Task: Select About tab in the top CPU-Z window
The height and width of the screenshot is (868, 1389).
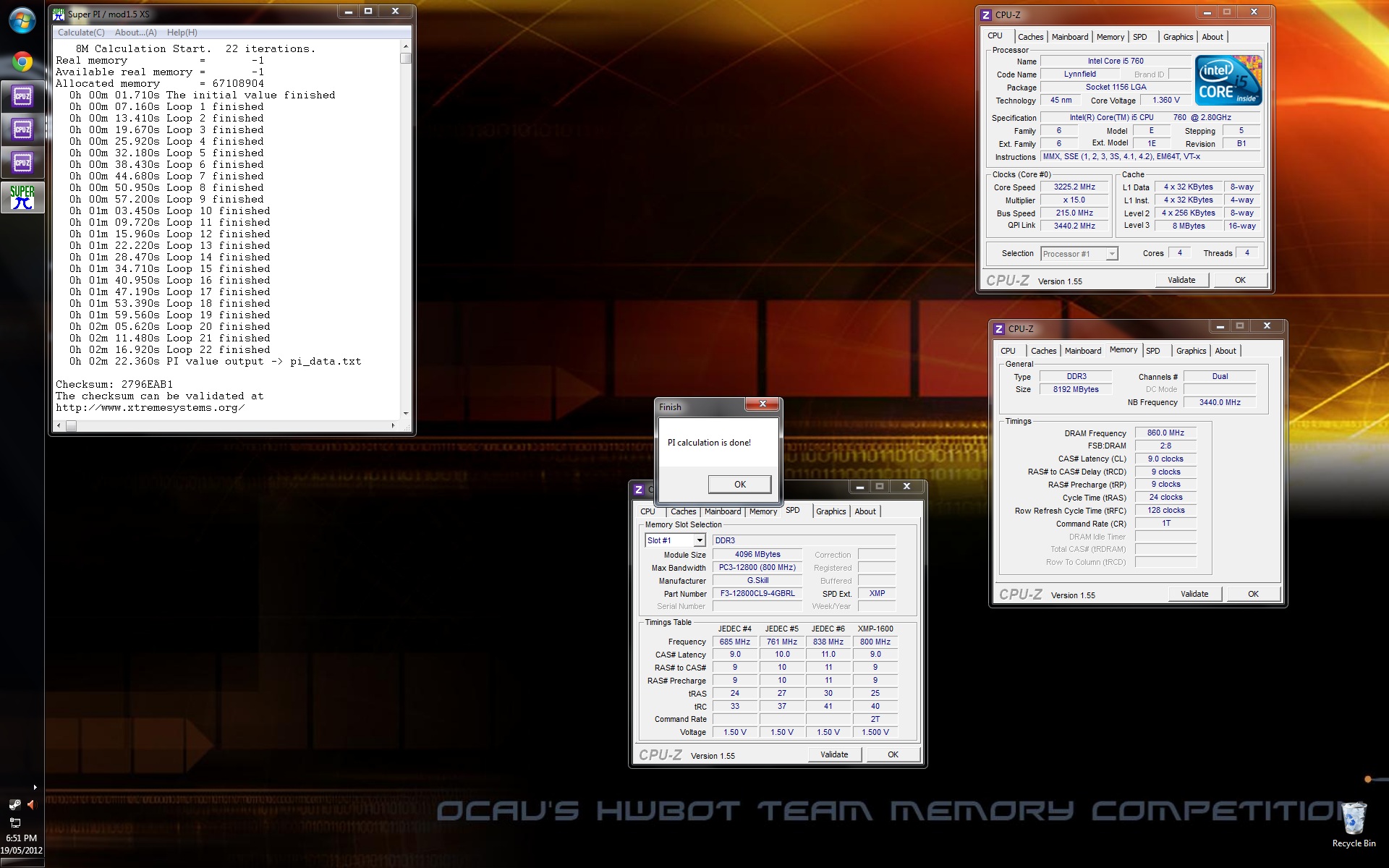Action: 1212,37
